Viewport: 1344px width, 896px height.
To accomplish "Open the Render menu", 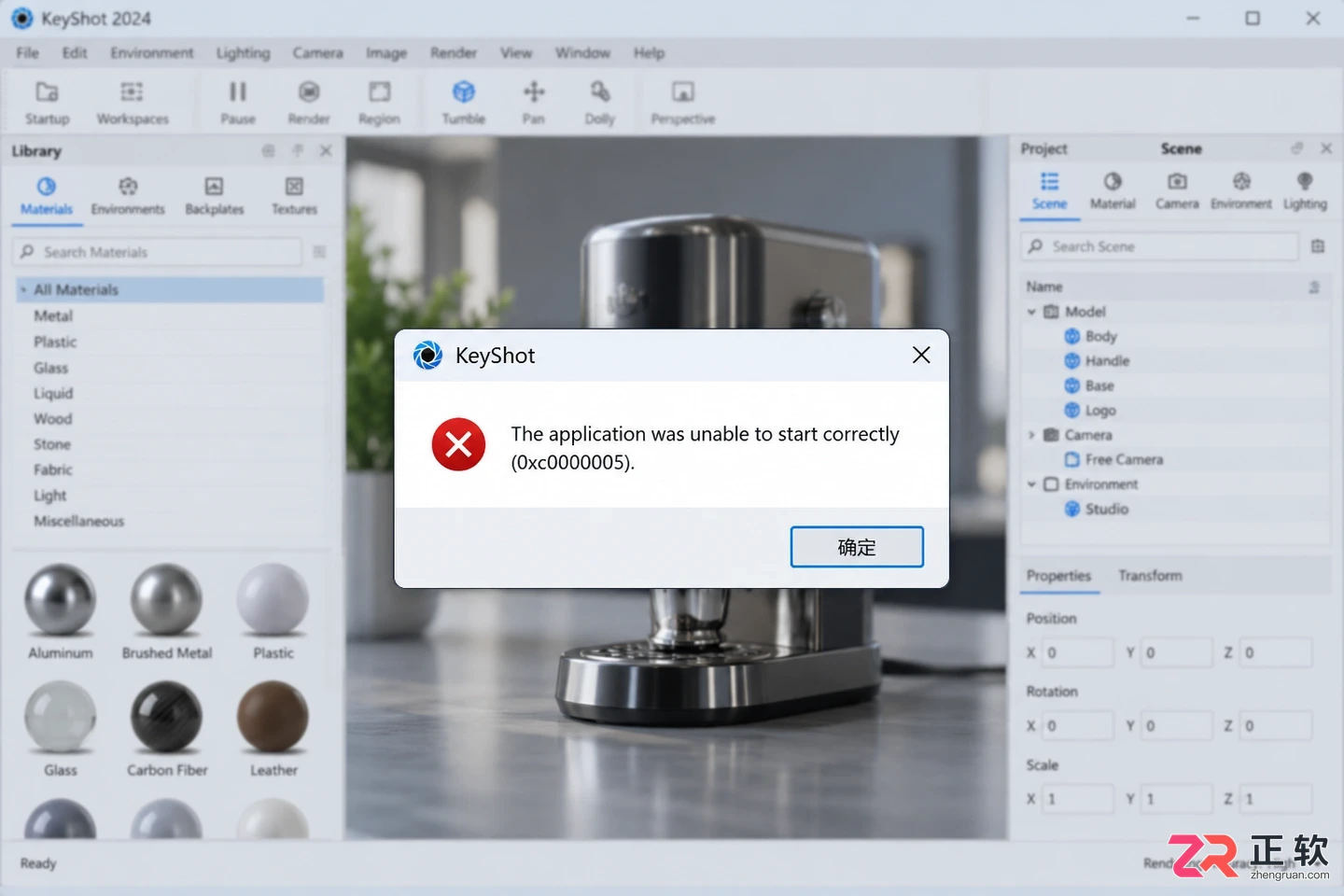I will coord(454,53).
